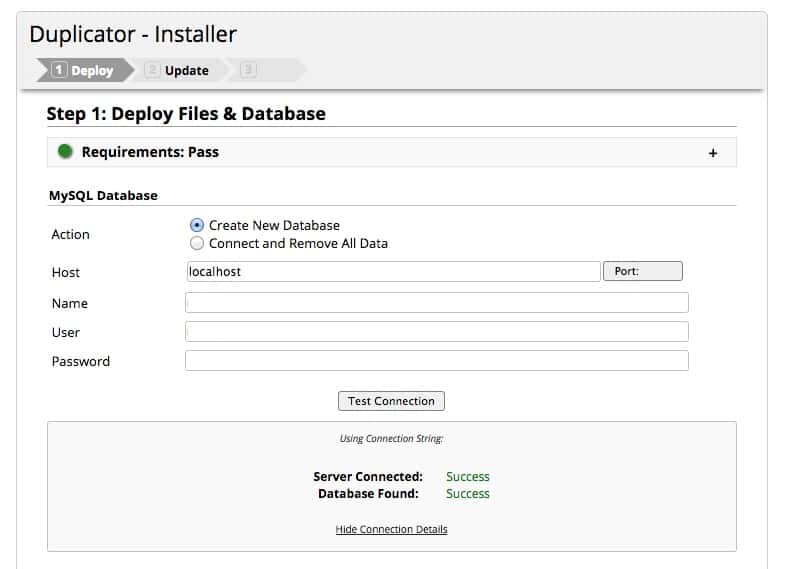Open the Deploy step tab
The width and height of the screenshot is (786, 569).
click(85, 70)
